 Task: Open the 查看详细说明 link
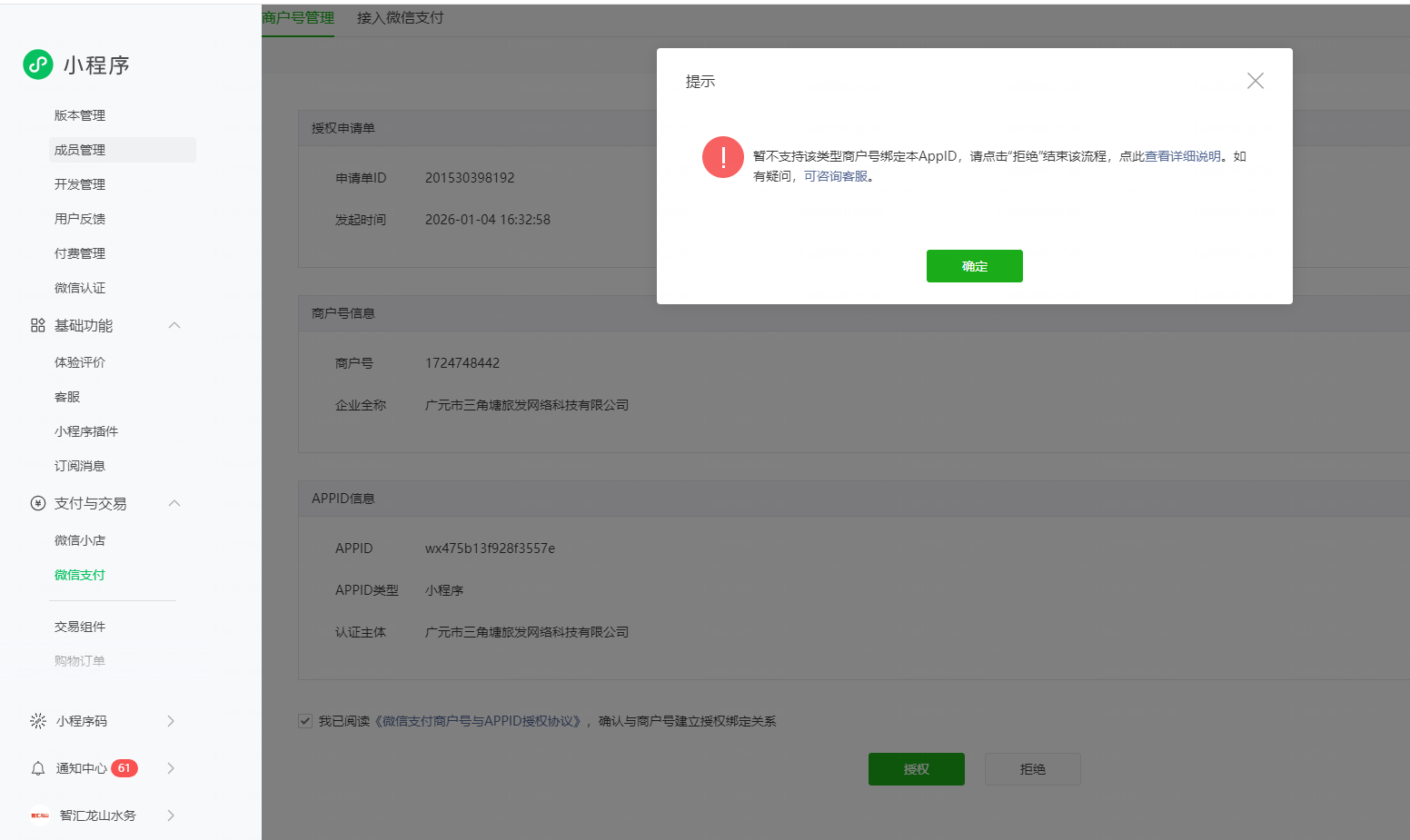pos(1183,156)
